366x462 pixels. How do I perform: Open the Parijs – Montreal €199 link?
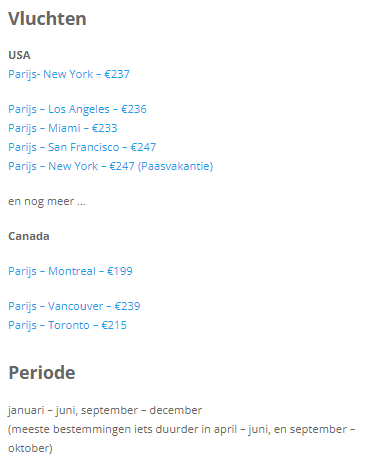70,271
